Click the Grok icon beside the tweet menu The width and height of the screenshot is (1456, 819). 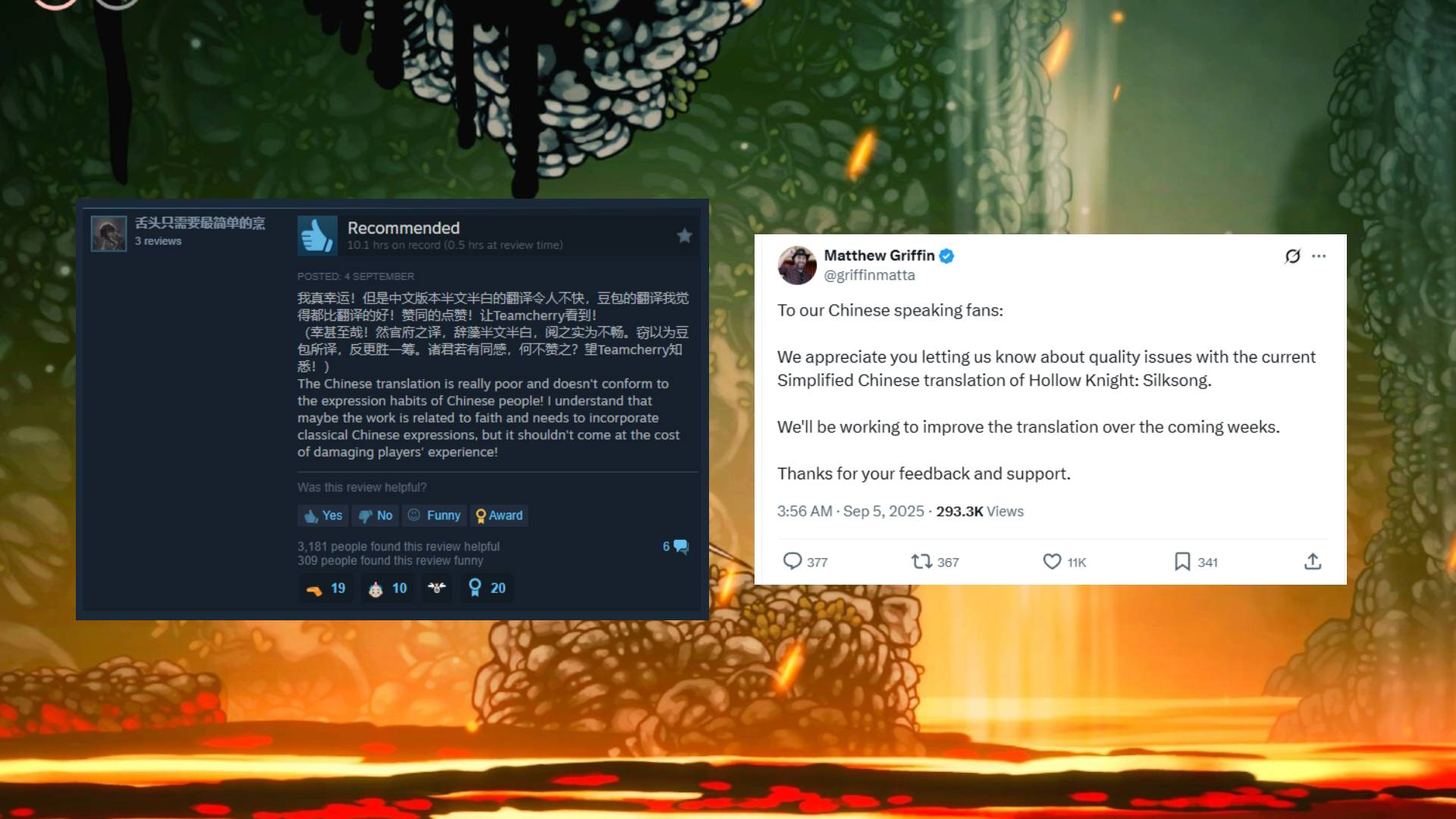(1293, 256)
